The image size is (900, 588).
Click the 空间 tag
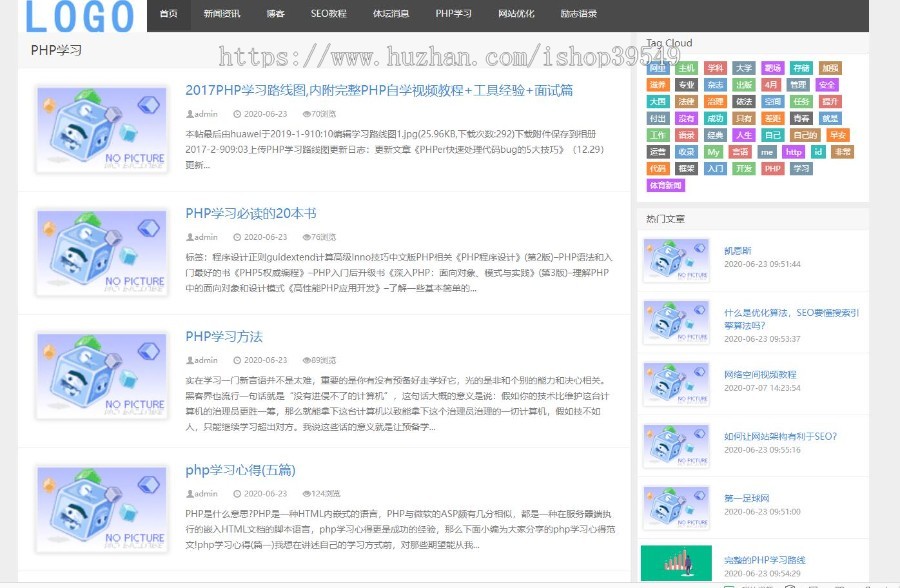tap(773, 101)
